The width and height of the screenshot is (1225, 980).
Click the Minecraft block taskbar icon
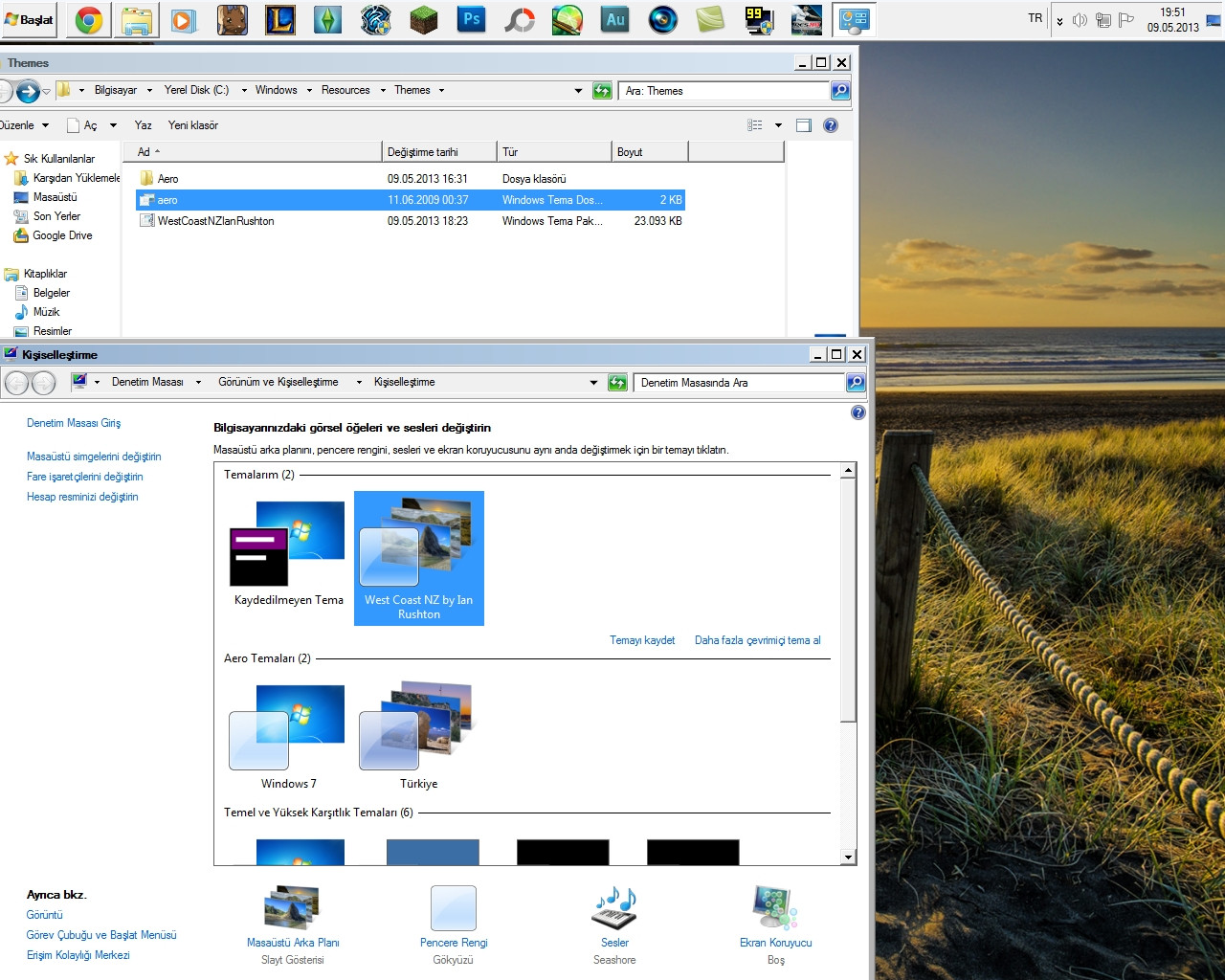pyautogui.click(x=423, y=19)
